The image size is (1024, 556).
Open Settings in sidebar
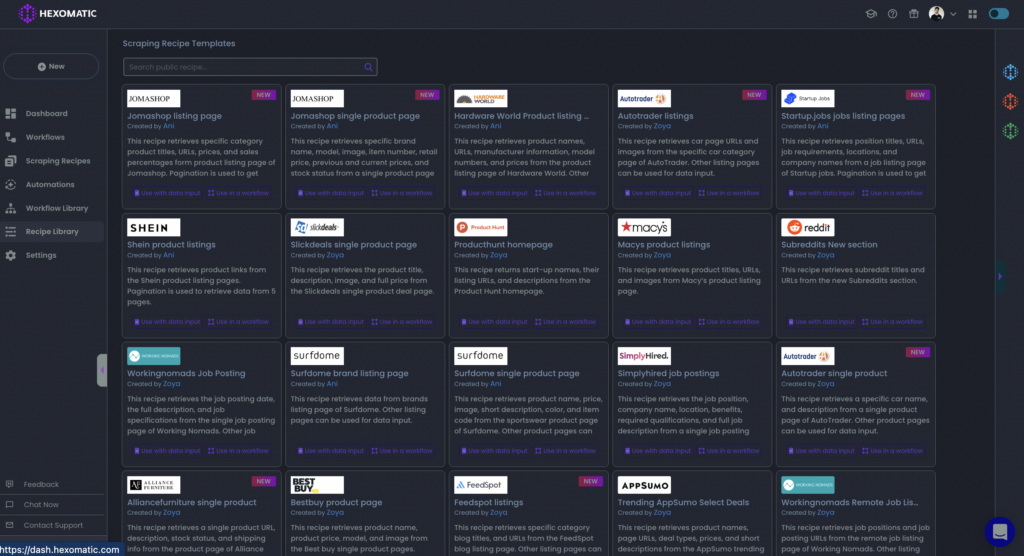[x=40, y=255]
